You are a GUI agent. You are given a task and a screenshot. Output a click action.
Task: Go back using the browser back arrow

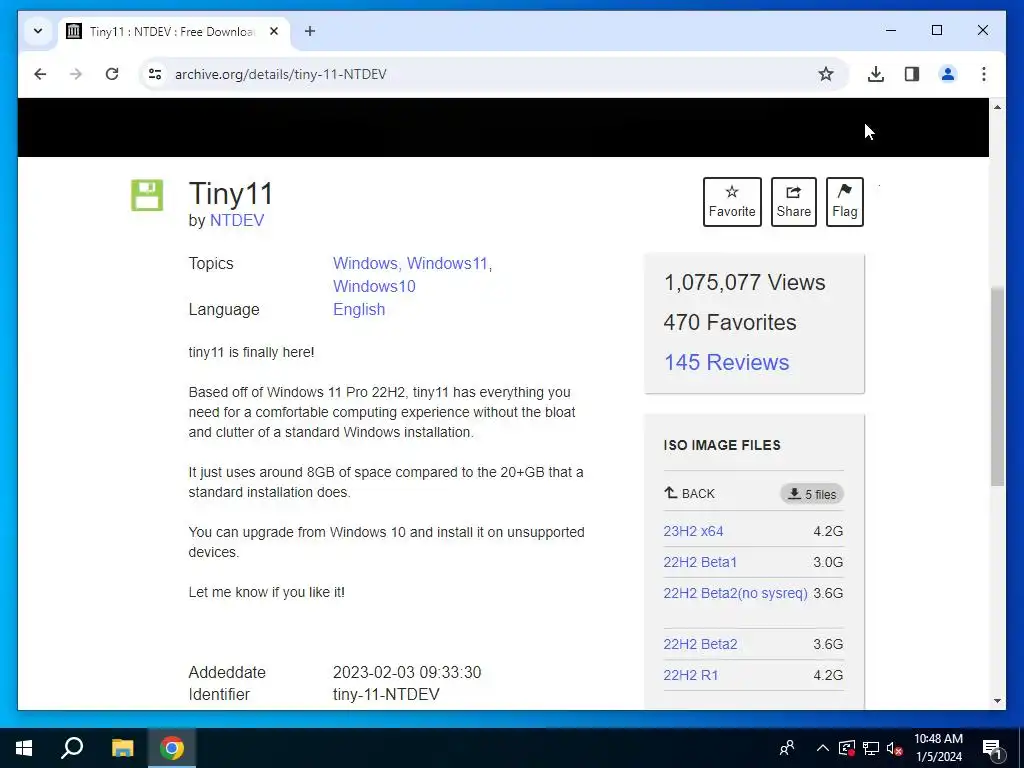click(40, 74)
